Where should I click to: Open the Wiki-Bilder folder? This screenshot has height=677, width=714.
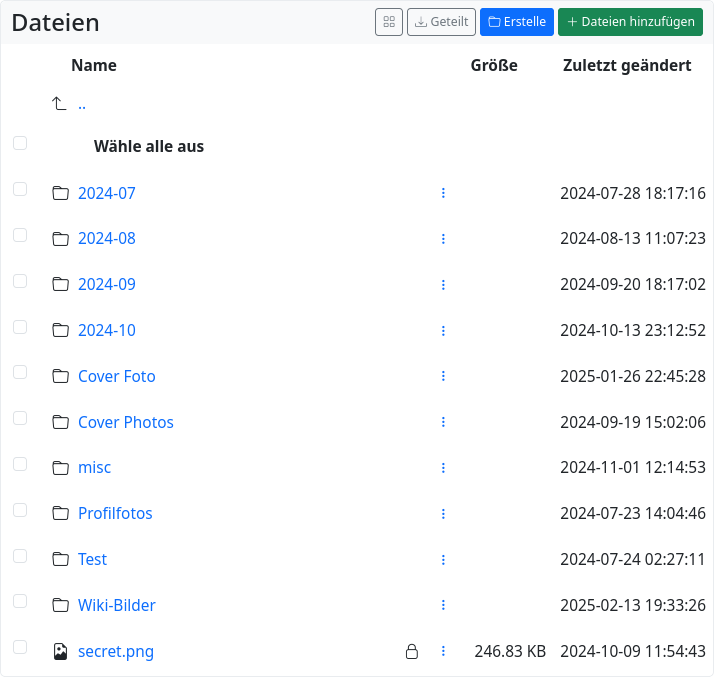pyautogui.click(x=117, y=605)
